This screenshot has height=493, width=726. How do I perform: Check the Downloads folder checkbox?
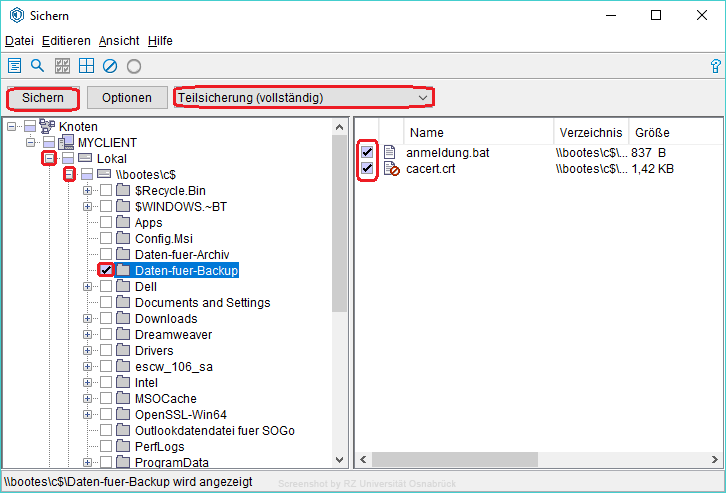click(106, 319)
